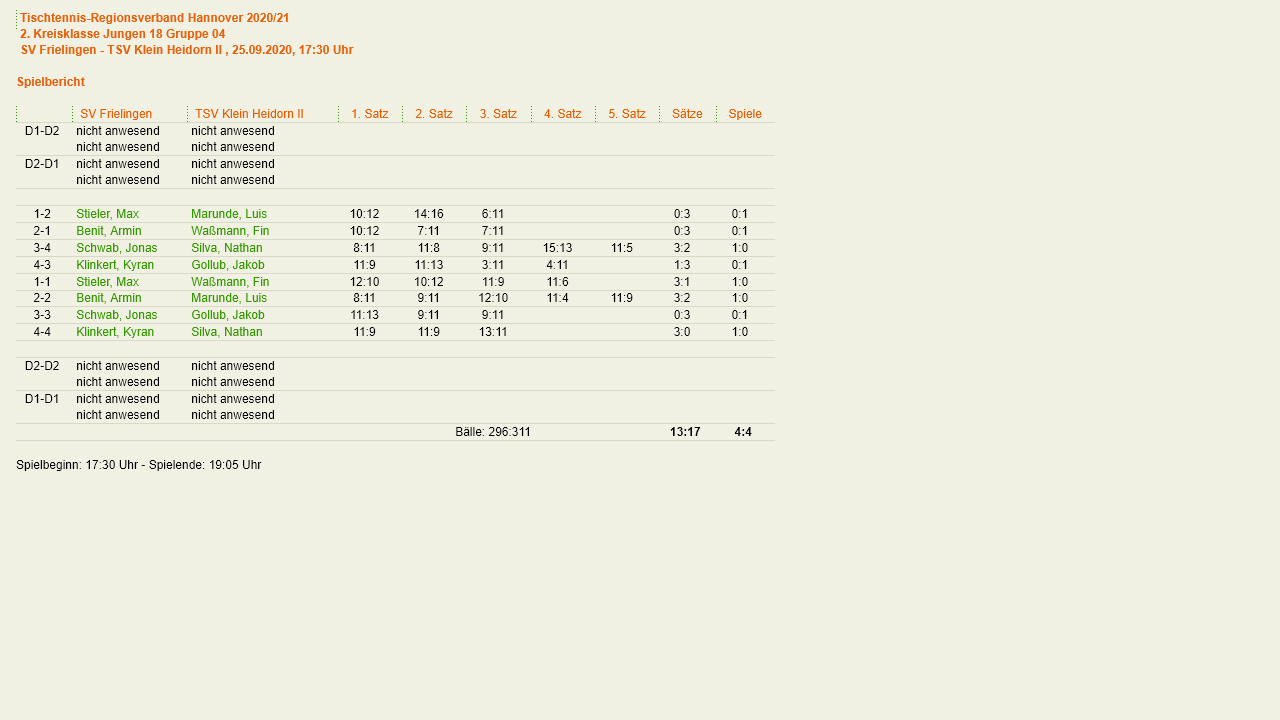Open Gollub, Jakob in the 4-3 match row
1280x720 pixels.
[228, 265]
